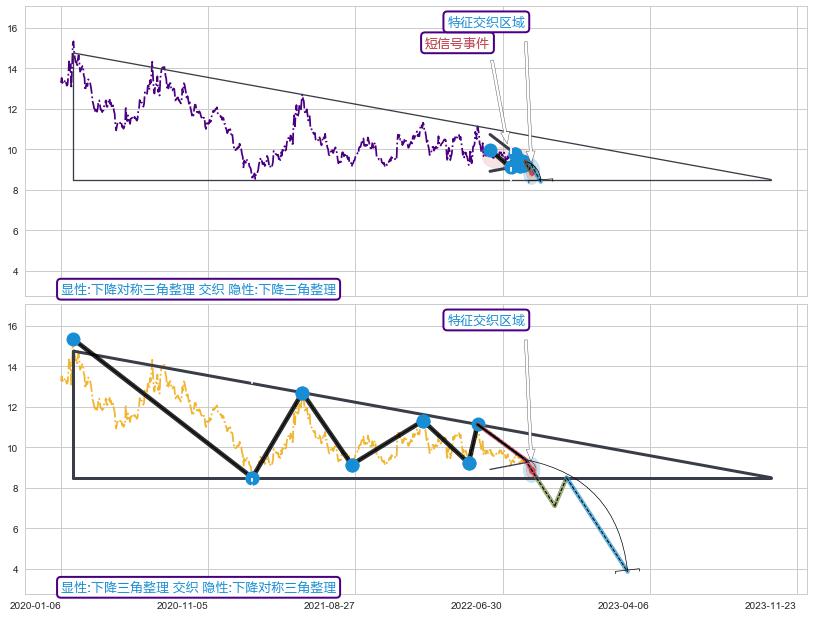Select 特征交织区域 label in the bottom chart
Screen dimensions: 813x617
tap(486, 320)
